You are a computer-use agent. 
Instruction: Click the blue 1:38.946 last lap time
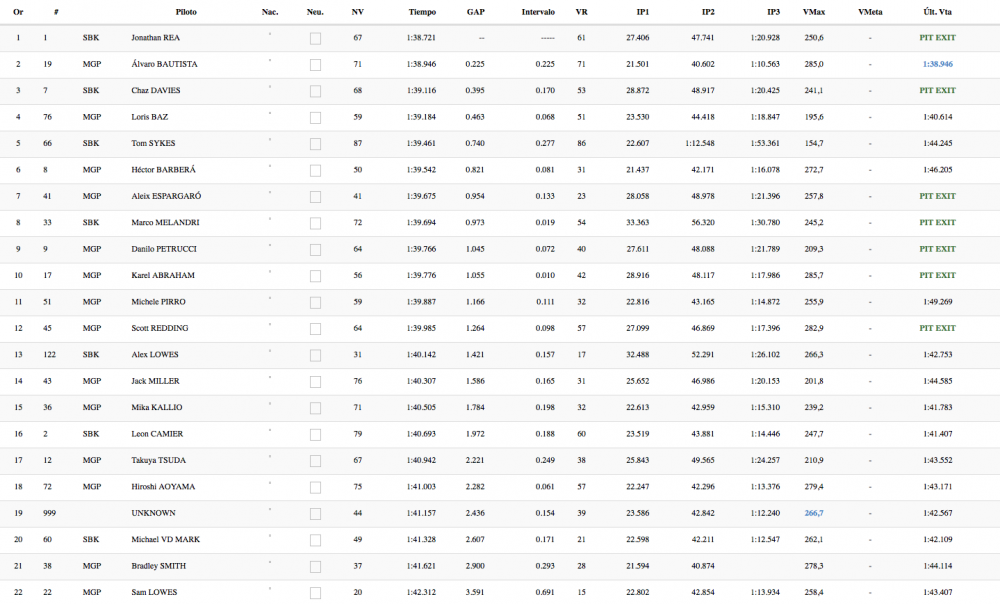pyautogui.click(x=937, y=64)
